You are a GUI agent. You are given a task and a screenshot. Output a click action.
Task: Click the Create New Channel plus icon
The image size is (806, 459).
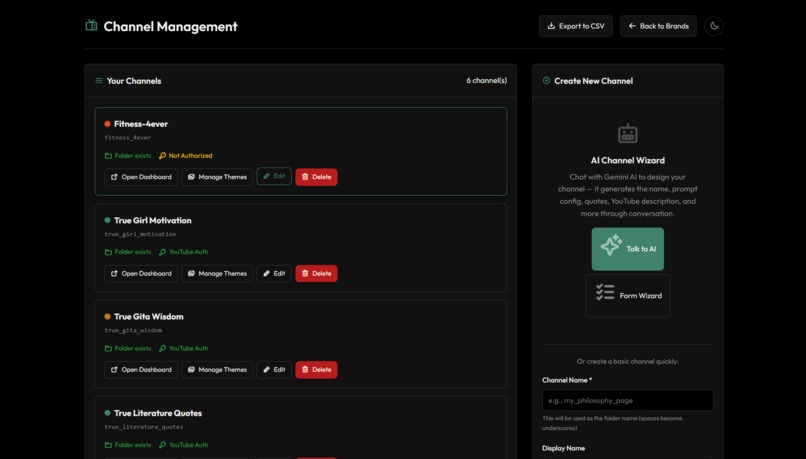point(546,81)
